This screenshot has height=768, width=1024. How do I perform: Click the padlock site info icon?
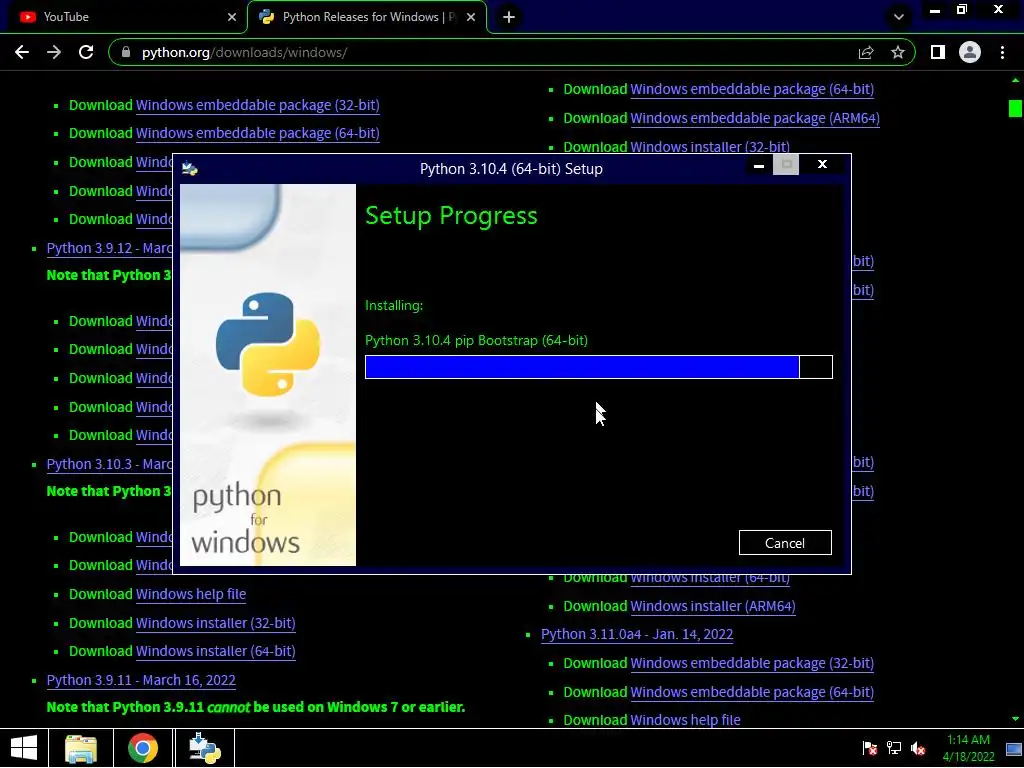tap(126, 52)
